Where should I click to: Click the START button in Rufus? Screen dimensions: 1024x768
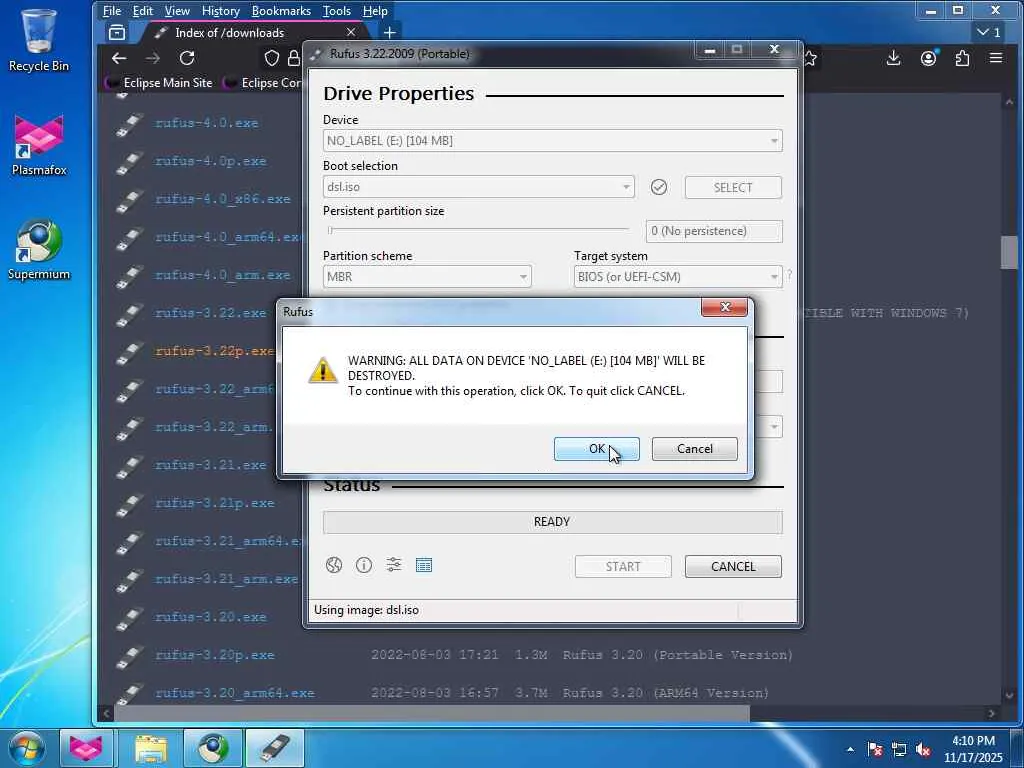(623, 566)
